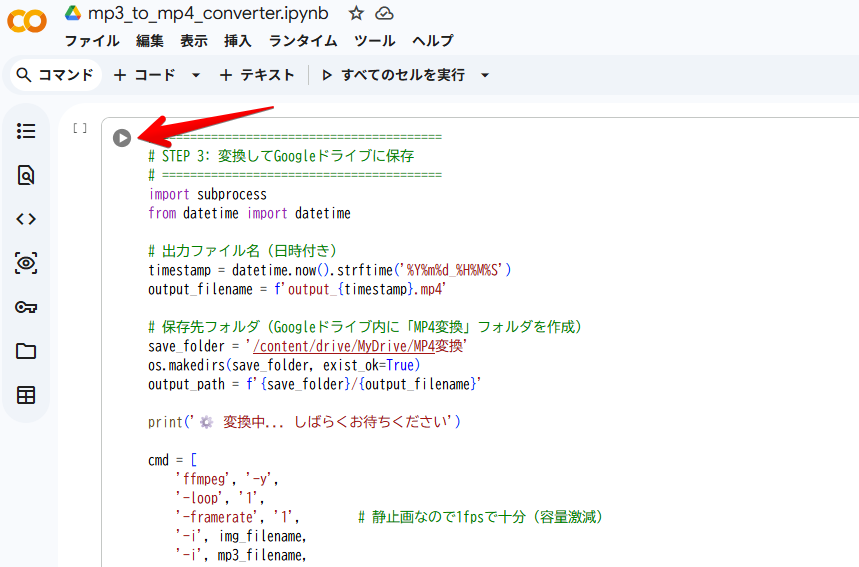Viewport: 859px width, 567px height.
Task: Open the table of contents sidebar panel
Action: pyautogui.click(x=26, y=131)
